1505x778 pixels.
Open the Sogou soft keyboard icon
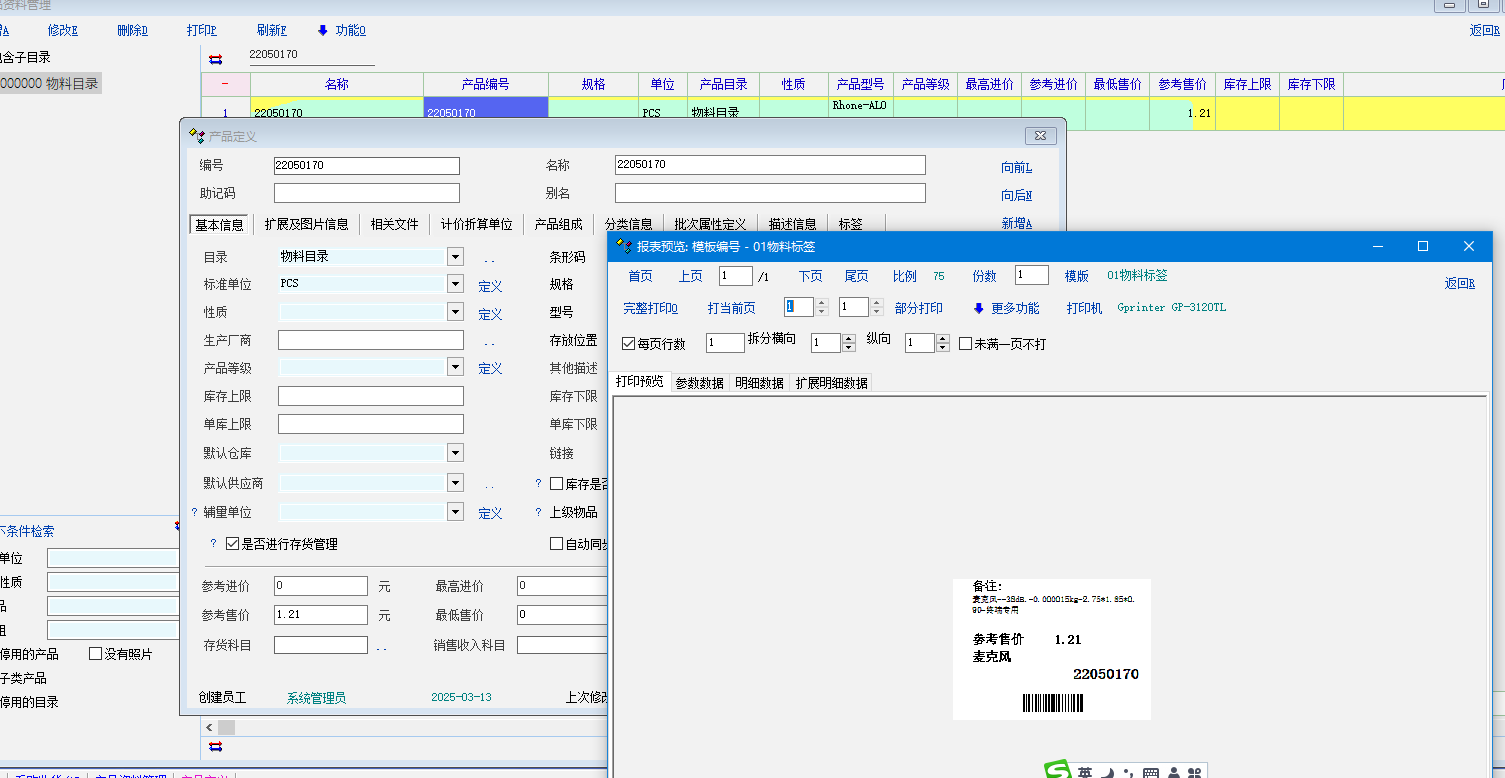pos(1150,773)
